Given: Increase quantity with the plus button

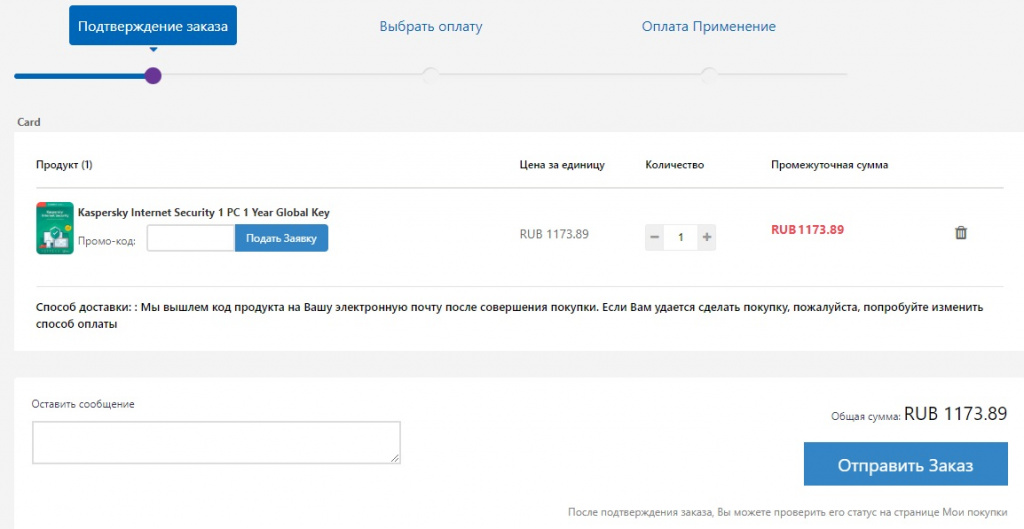Looking at the screenshot, I should tap(707, 237).
